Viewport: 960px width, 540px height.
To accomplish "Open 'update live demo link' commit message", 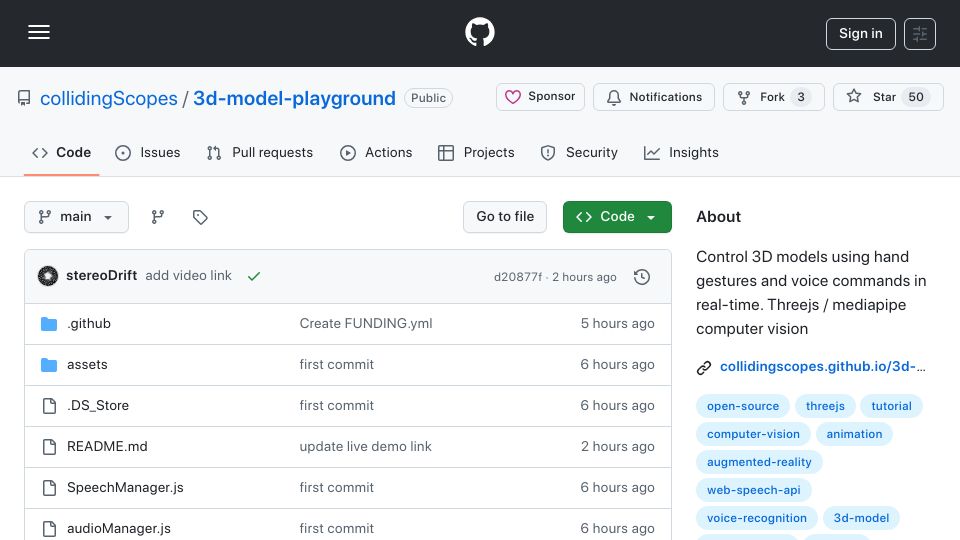I will tap(366, 446).
